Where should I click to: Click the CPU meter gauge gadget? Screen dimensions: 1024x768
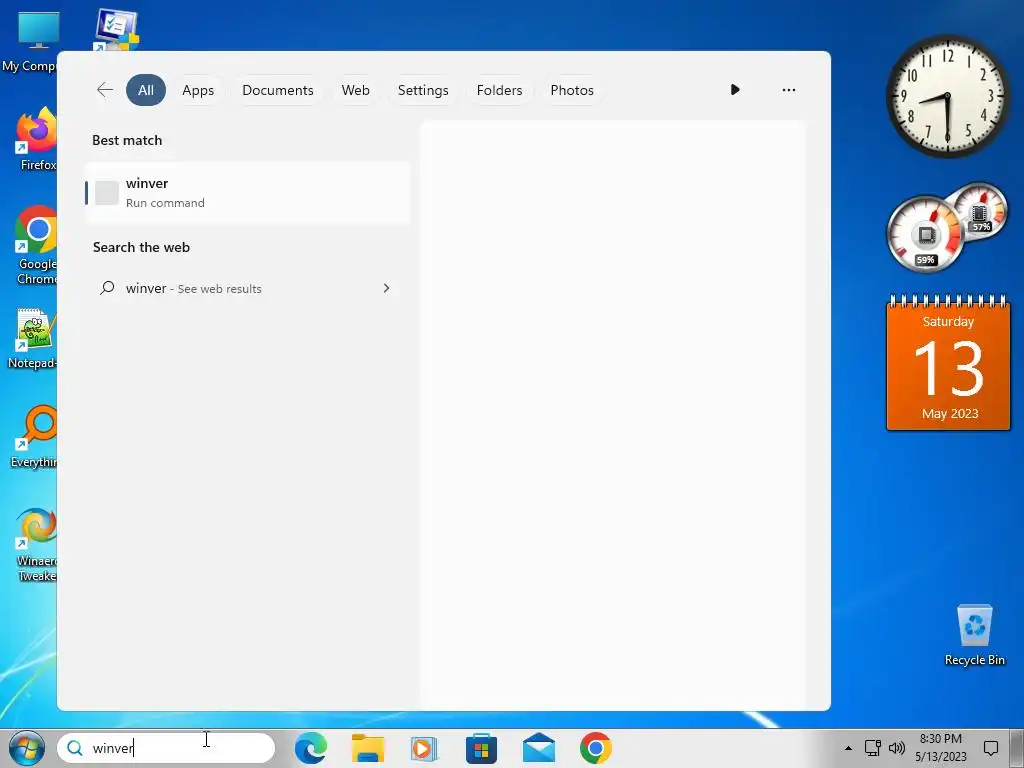coord(925,234)
